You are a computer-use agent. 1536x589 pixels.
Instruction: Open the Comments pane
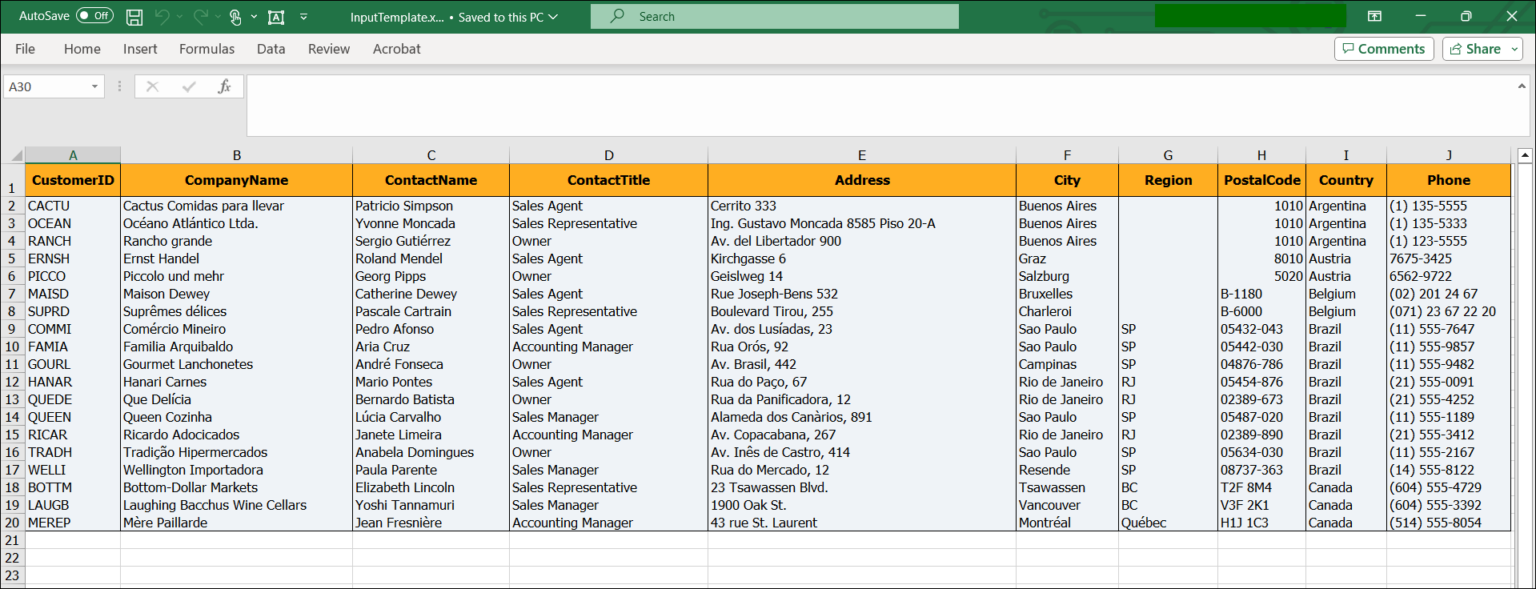click(1384, 48)
